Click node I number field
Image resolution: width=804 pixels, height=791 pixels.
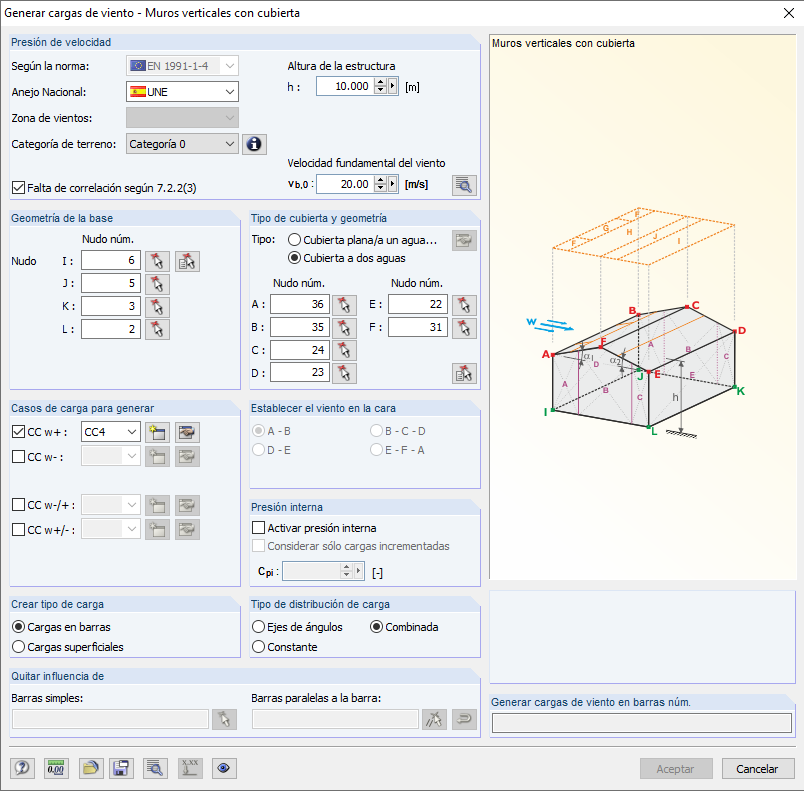coord(111,260)
